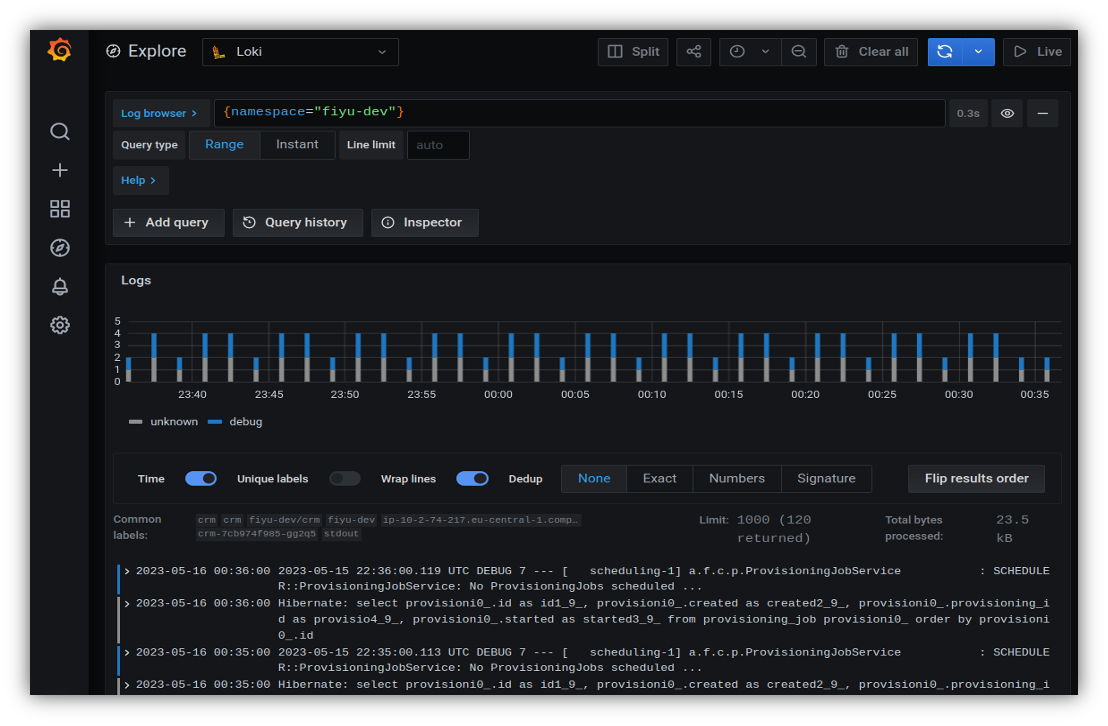
Task: Open the sidebar search icon
Action: pos(60,131)
